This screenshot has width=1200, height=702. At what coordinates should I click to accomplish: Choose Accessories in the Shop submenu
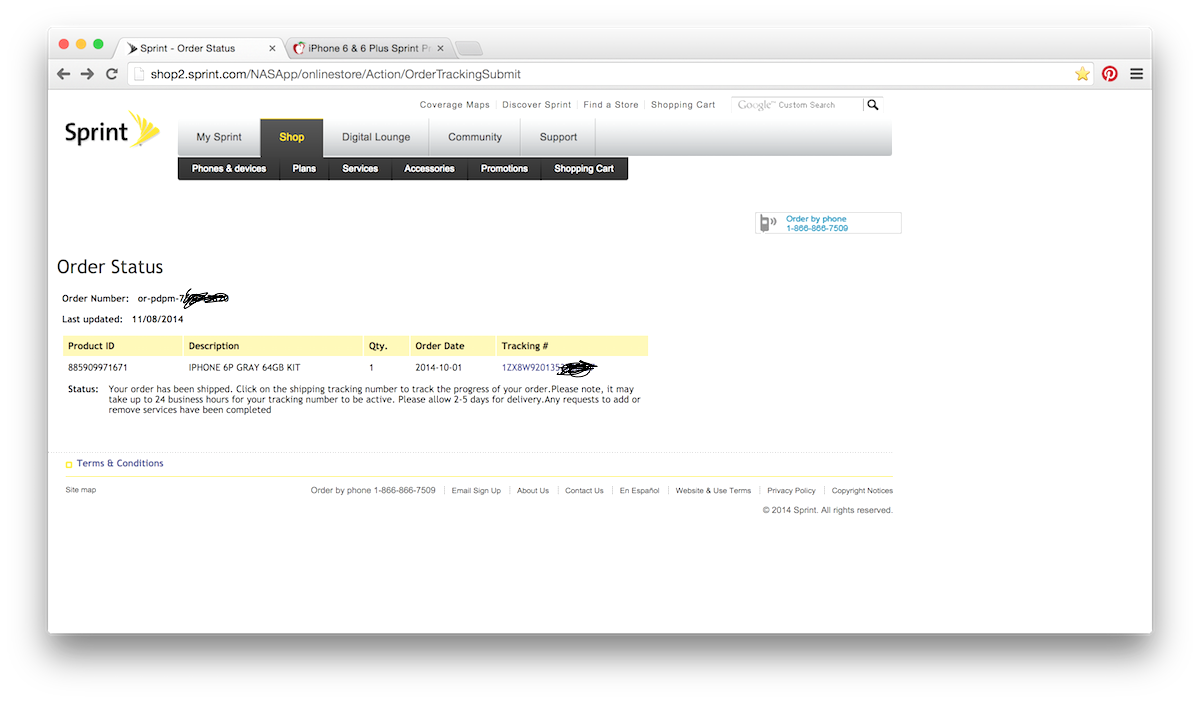pos(429,169)
